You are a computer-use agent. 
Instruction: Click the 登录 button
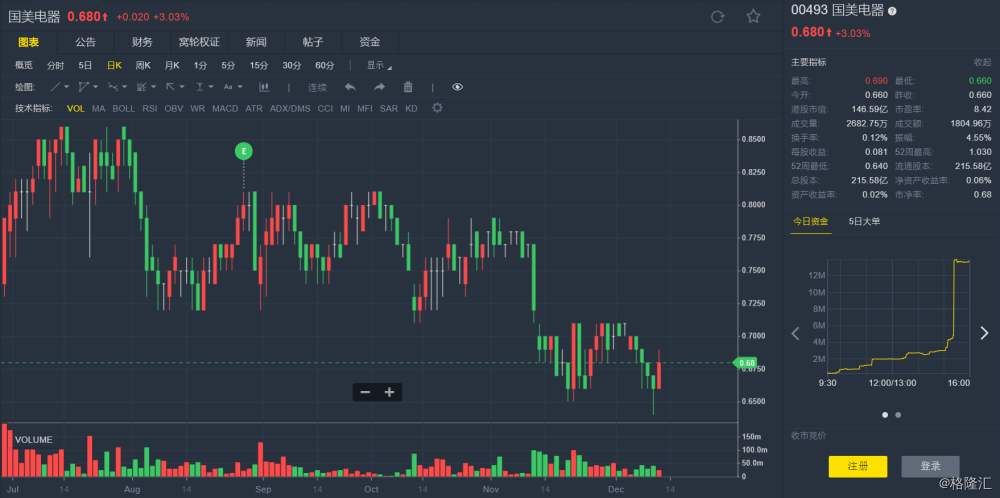click(x=930, y=467)
